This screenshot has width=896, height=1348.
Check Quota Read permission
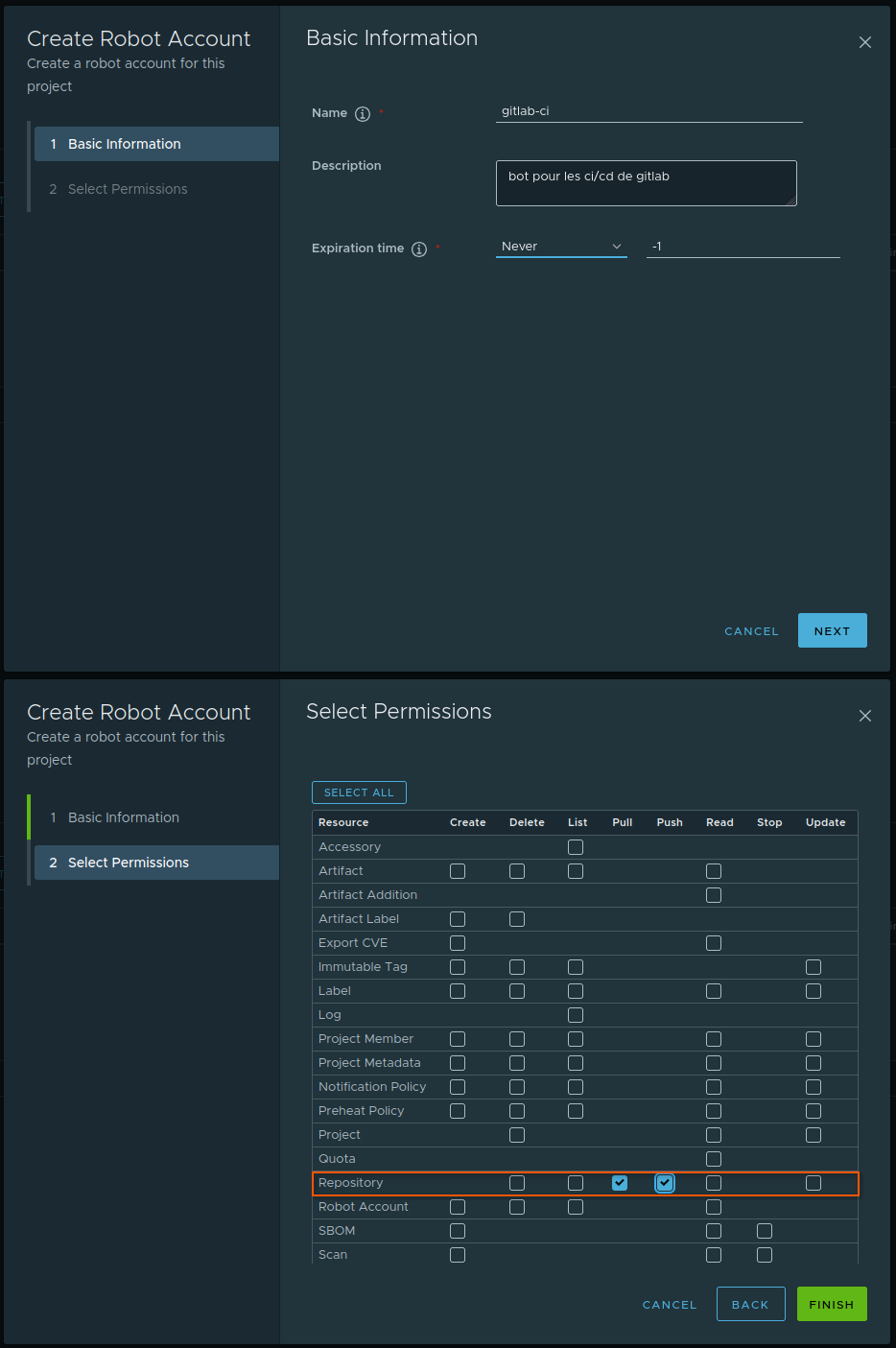(714, 1159)
